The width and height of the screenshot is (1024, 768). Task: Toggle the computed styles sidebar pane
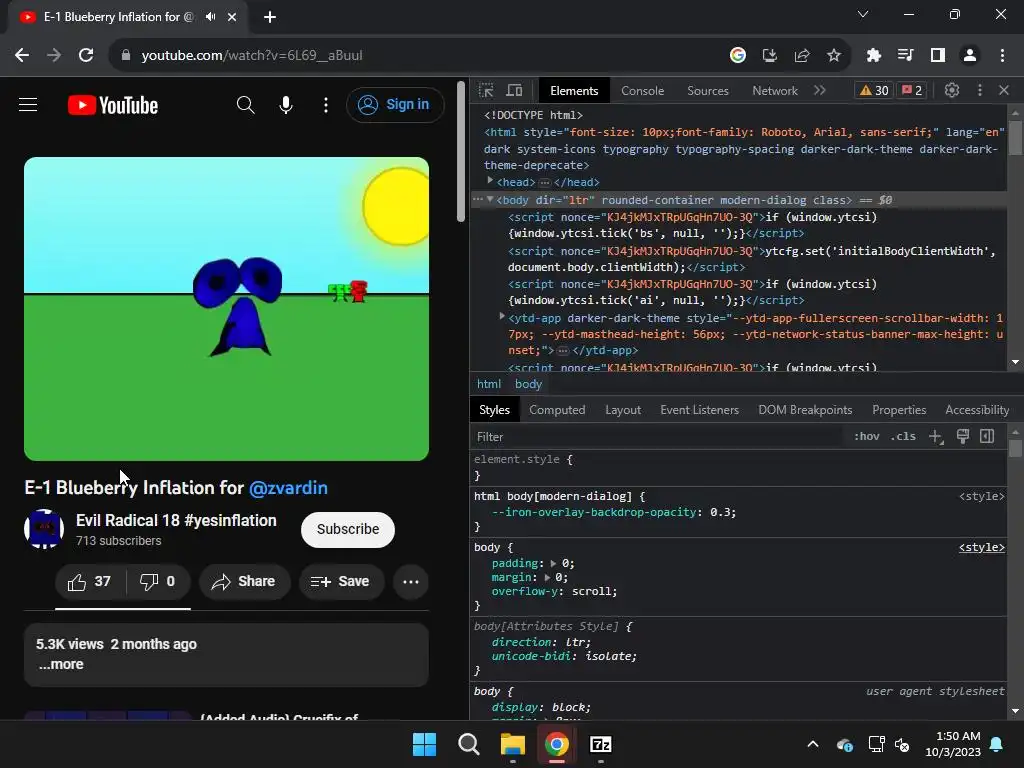tap(987, 436)
